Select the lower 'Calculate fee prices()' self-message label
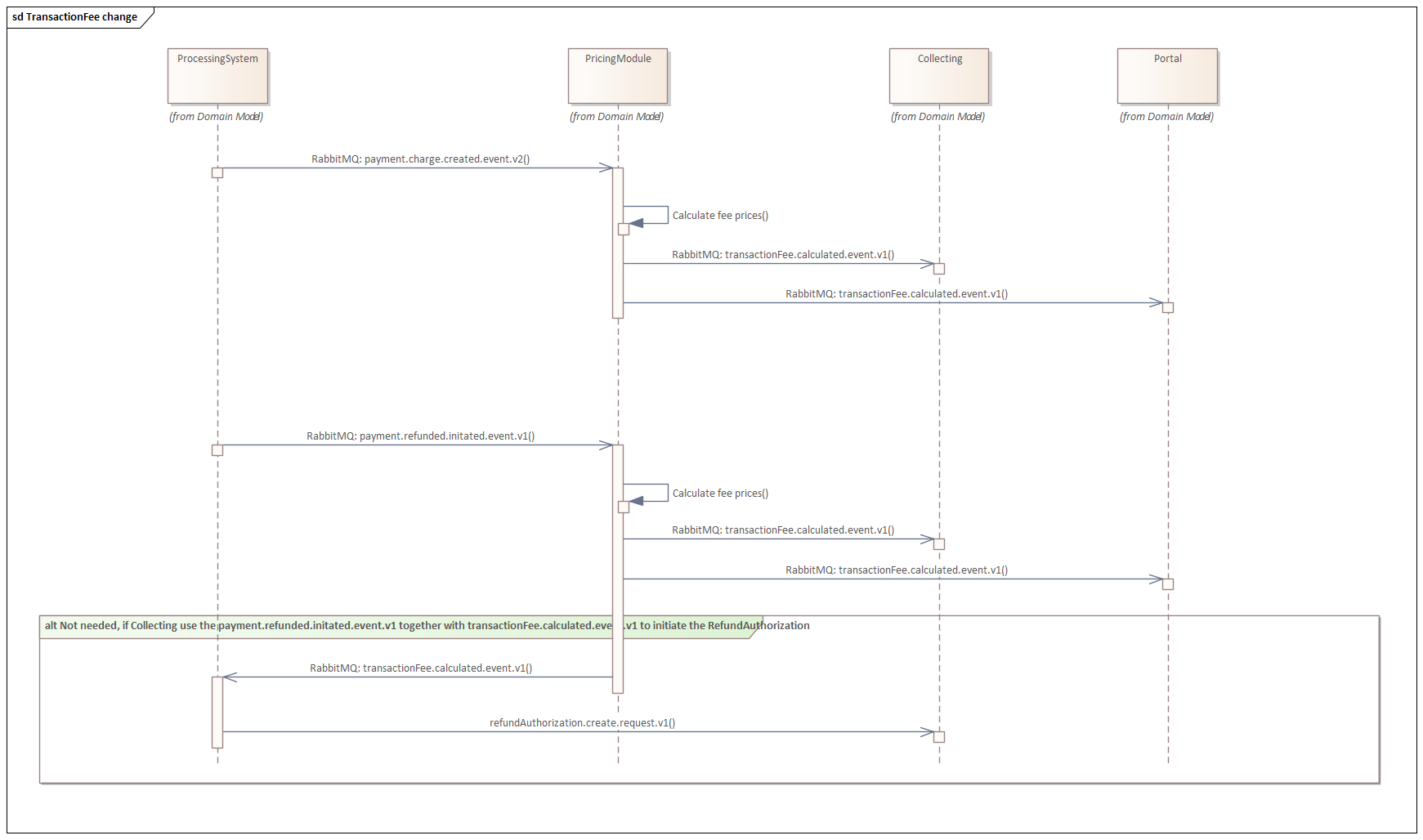1423x840 pixels. [720, 494]
